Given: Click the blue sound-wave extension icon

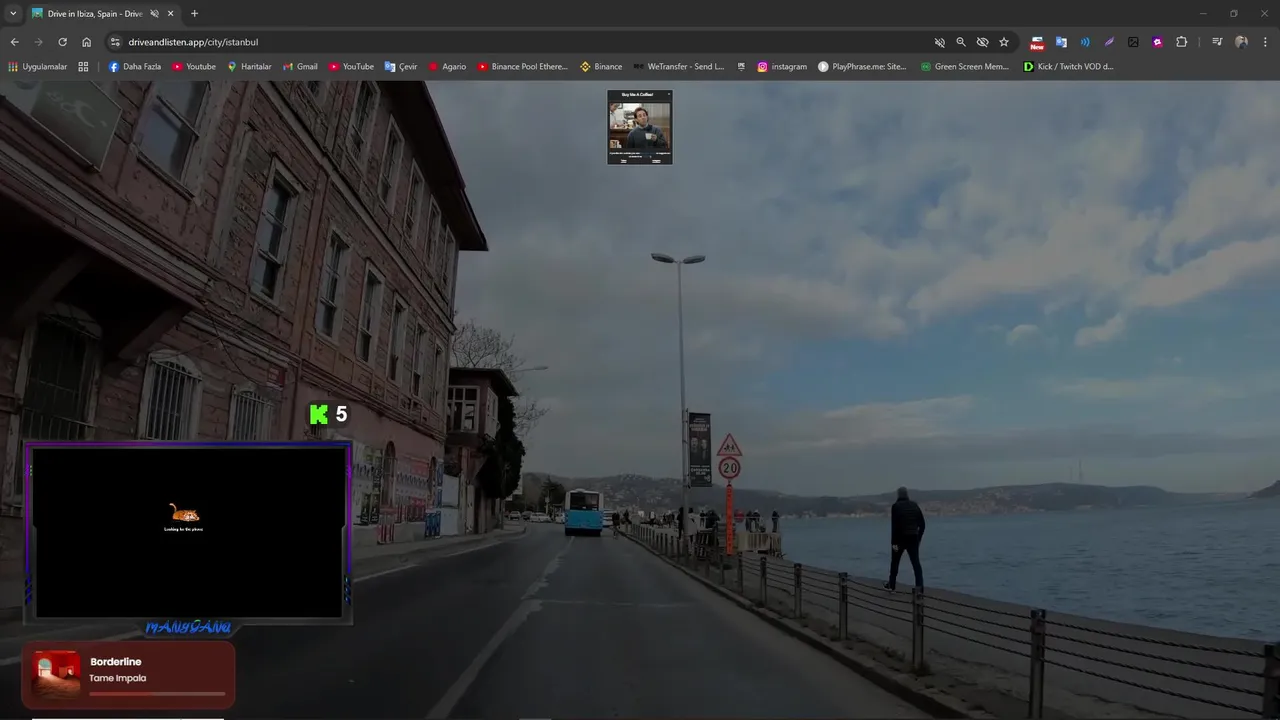Looking at the screenshot, I should (1085, 42).
